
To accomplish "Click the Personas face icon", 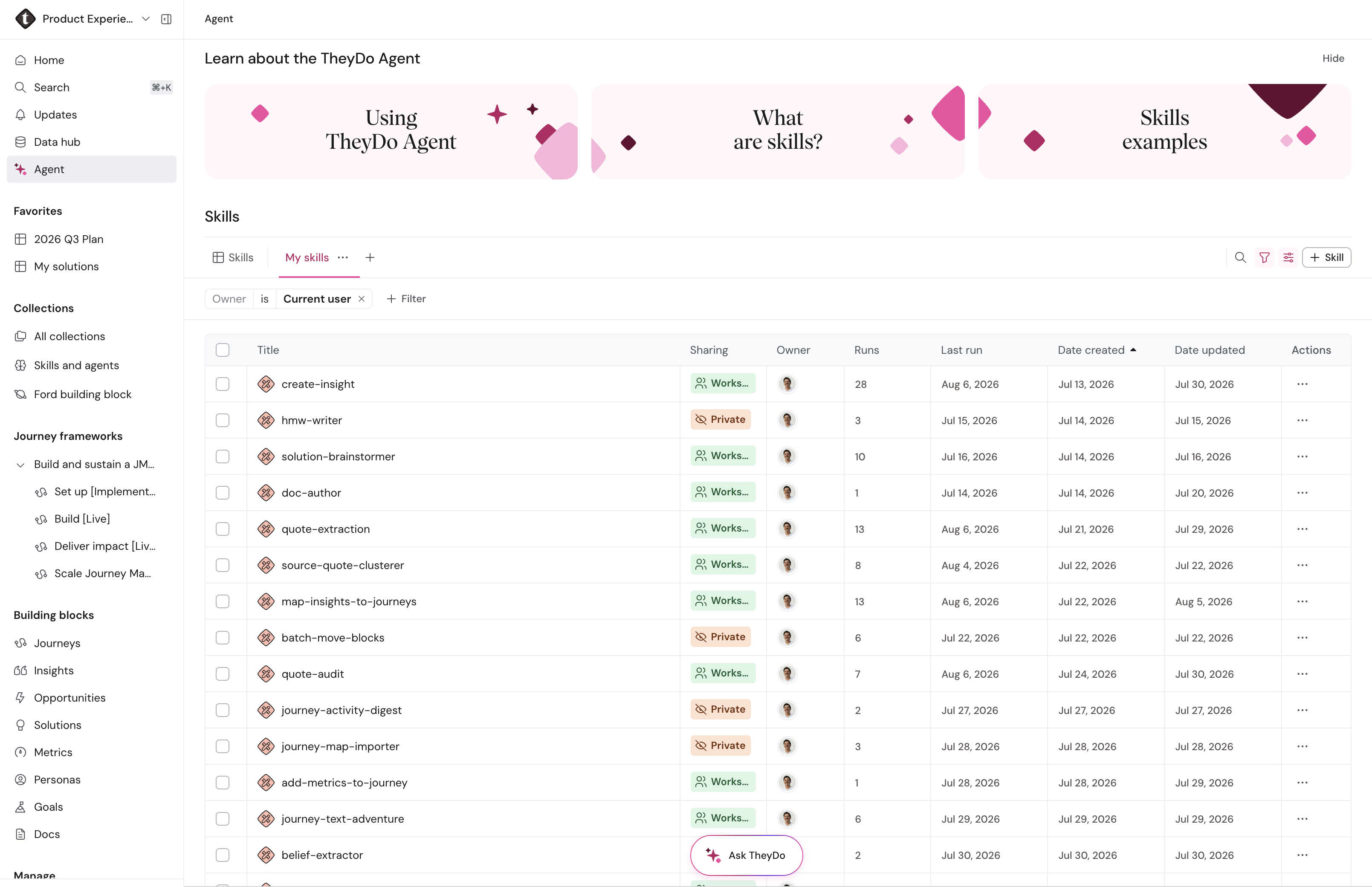I will (21, 779).
